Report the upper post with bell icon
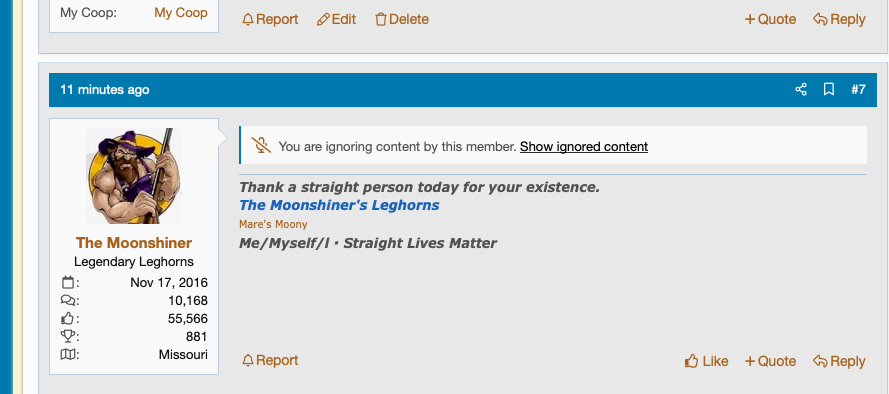The width and height of the screenshot is (889, 394). (270, 19)
